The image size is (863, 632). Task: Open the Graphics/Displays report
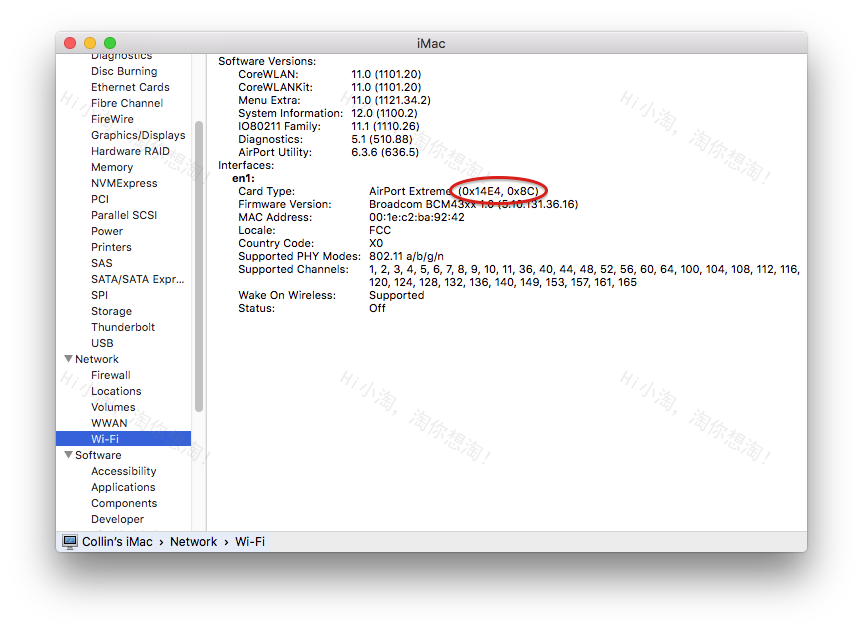pyautogui.click(x=138, y=135)
